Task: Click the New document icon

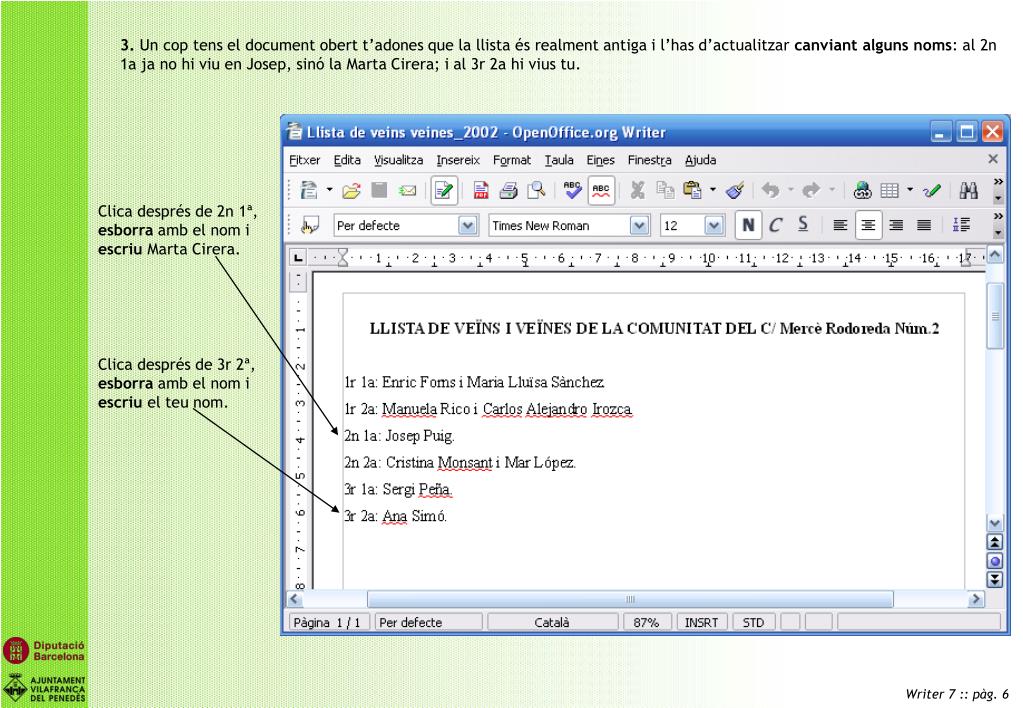Action: click(x=309, y=191)
